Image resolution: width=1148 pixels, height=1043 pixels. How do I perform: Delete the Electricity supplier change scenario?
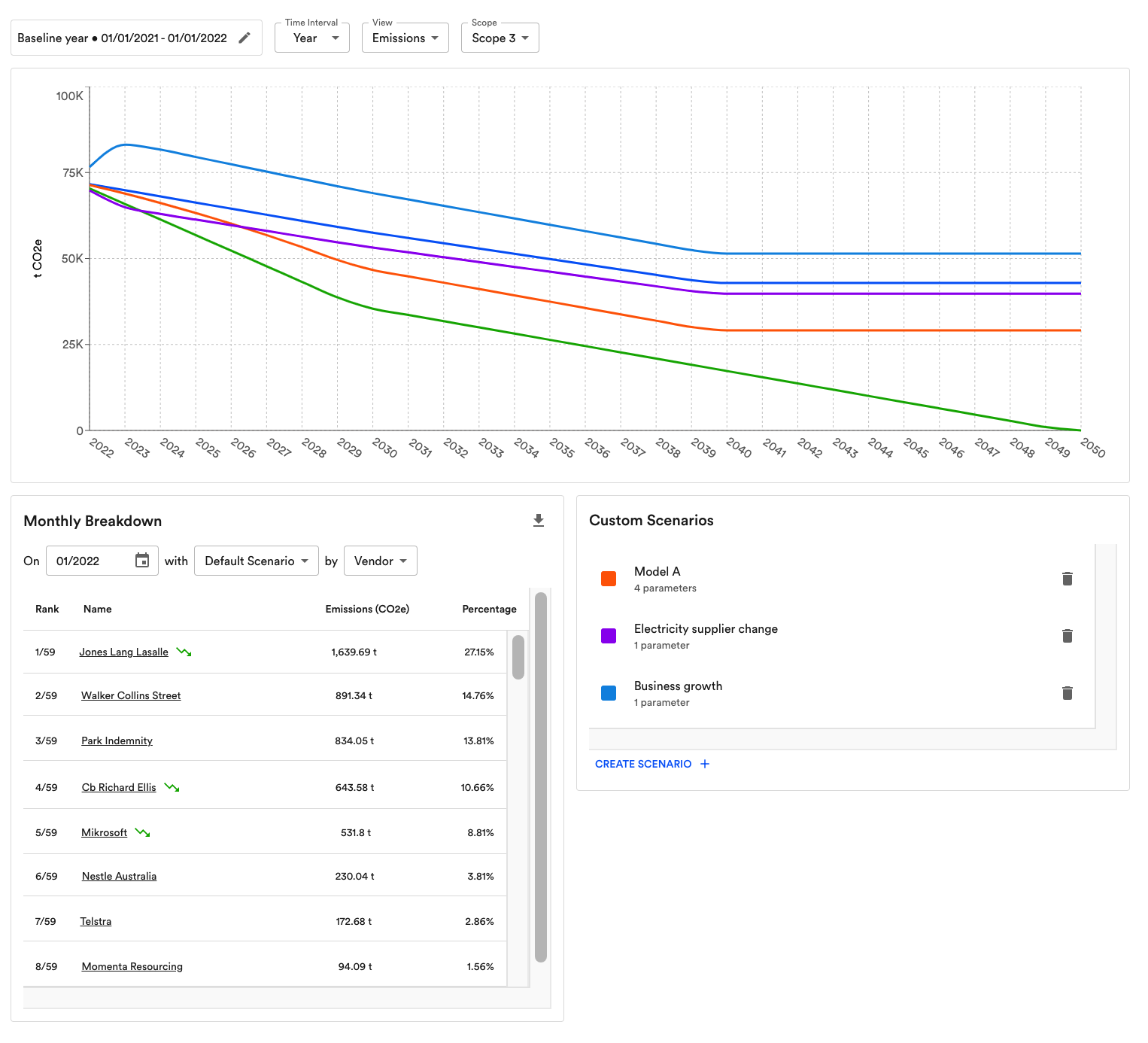pos(1067,636)
